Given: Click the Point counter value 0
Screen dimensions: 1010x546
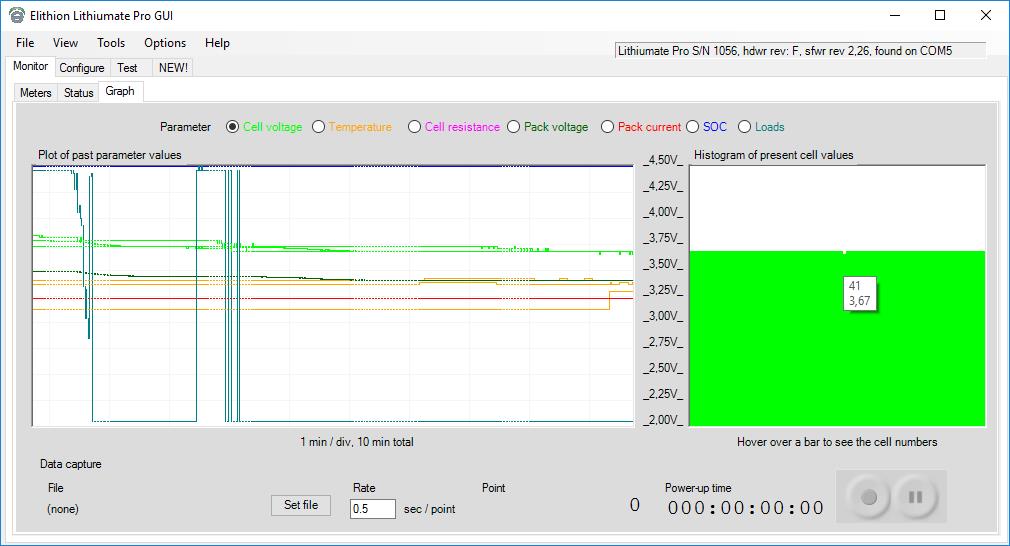Looking at the screenshot, I should pyautogui.click(x=634, y=505).
